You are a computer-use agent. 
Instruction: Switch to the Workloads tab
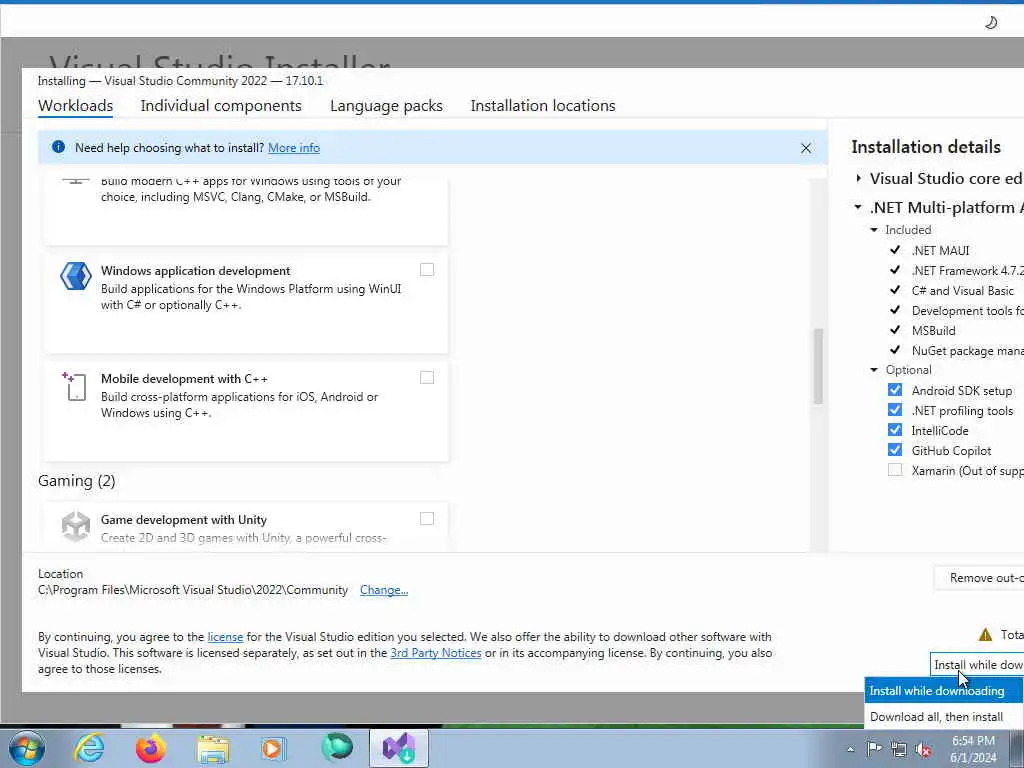tap(76, 106)
